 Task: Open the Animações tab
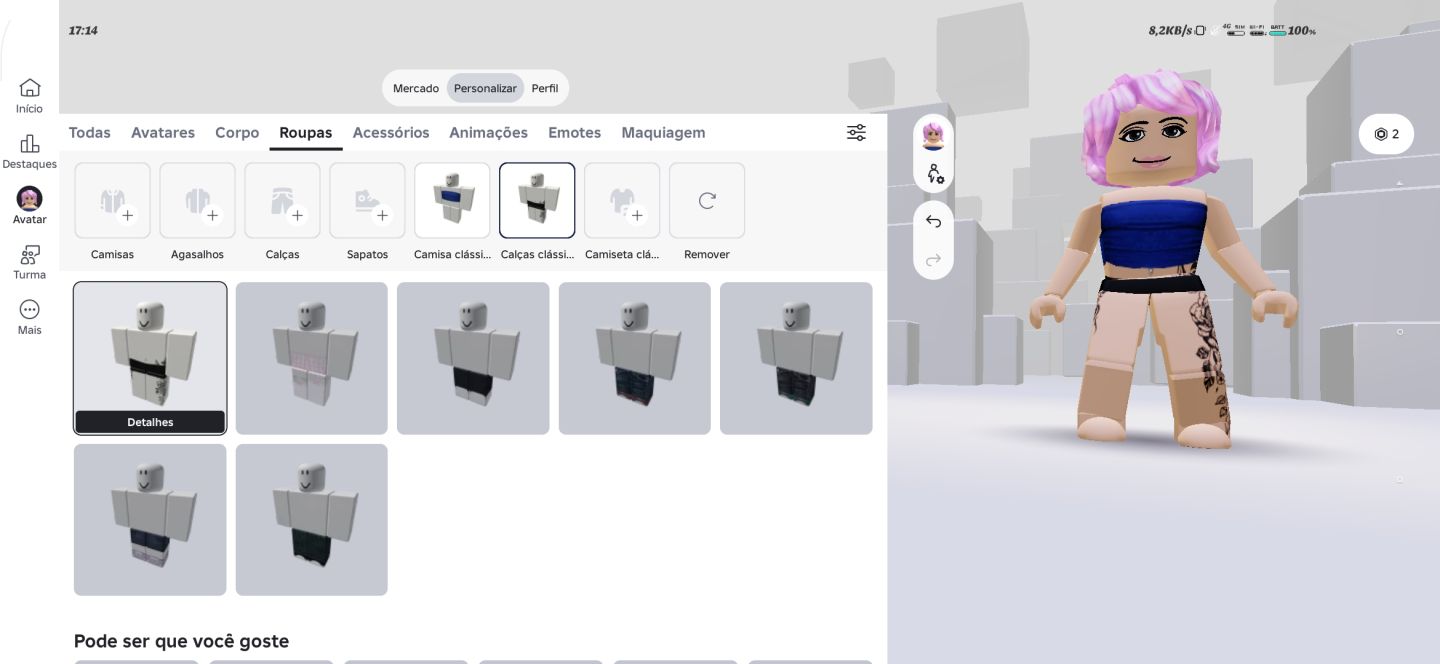click(x=488, y=132)
